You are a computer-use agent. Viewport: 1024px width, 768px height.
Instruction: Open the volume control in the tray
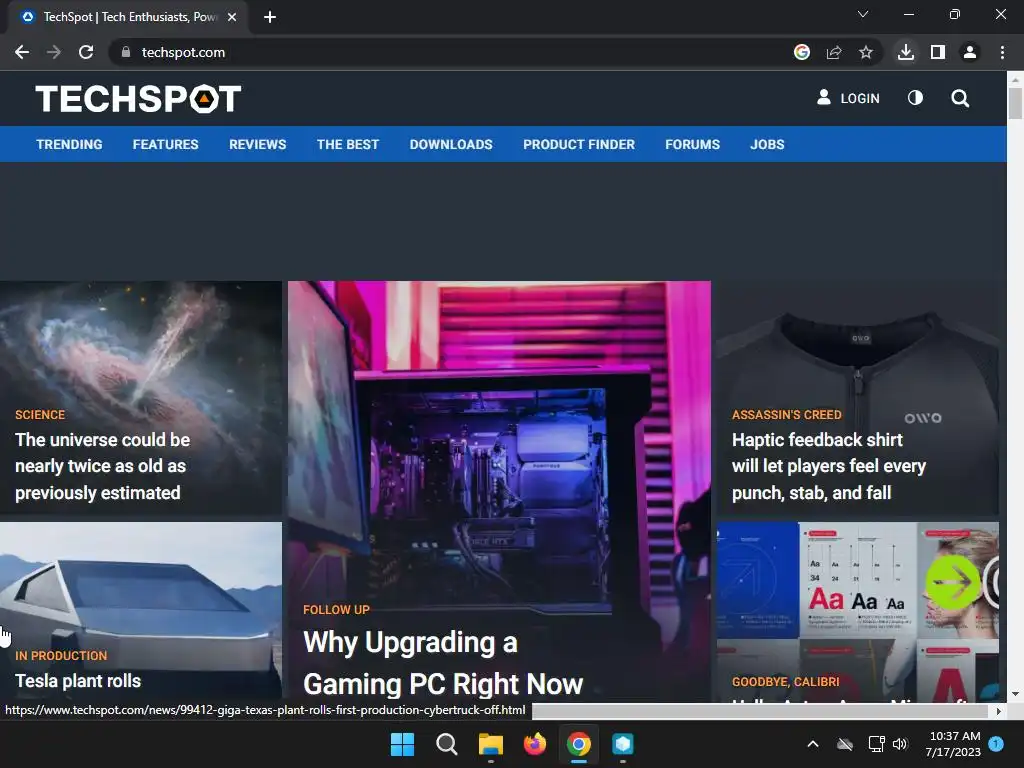pos(900,744)
